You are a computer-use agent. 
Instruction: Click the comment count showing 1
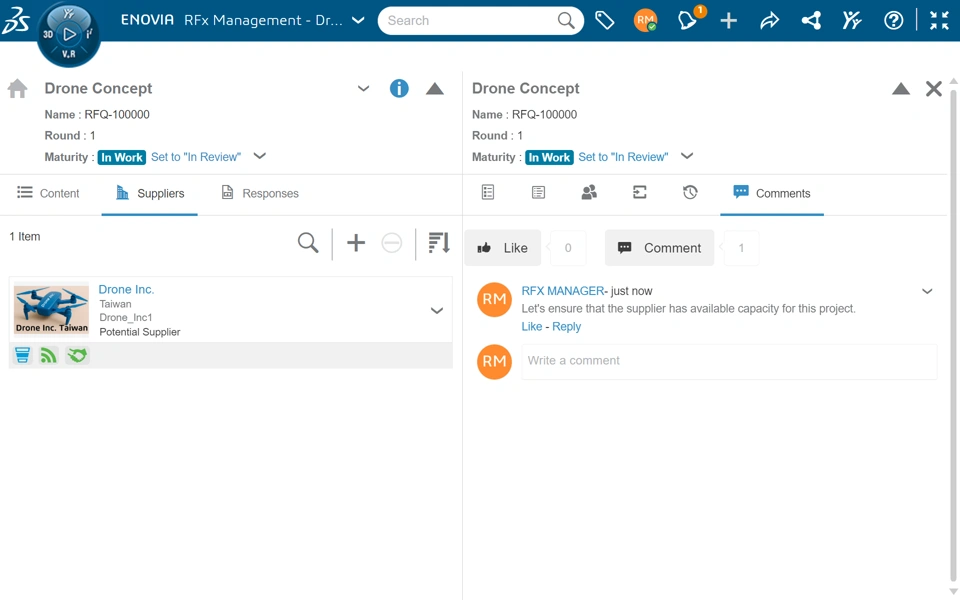741,248
